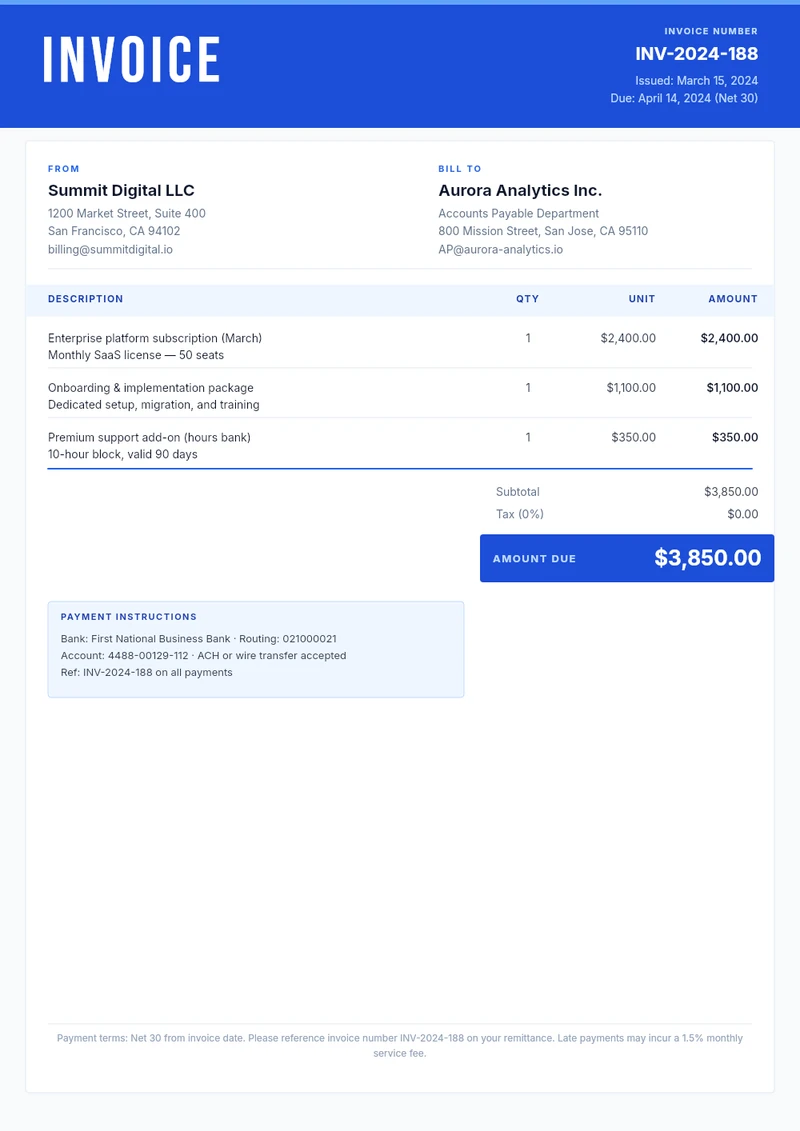This screenshot has width=800, height=1131.
Task: Click the Subtotal label
Action: point(517,492)
